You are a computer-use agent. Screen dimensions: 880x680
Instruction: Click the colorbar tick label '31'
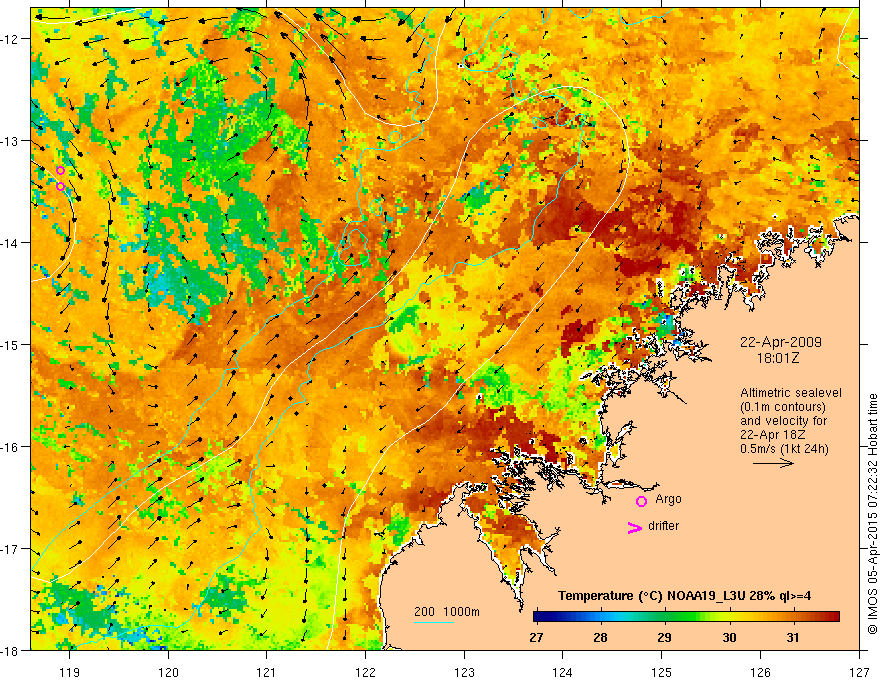tap(792, 638)
